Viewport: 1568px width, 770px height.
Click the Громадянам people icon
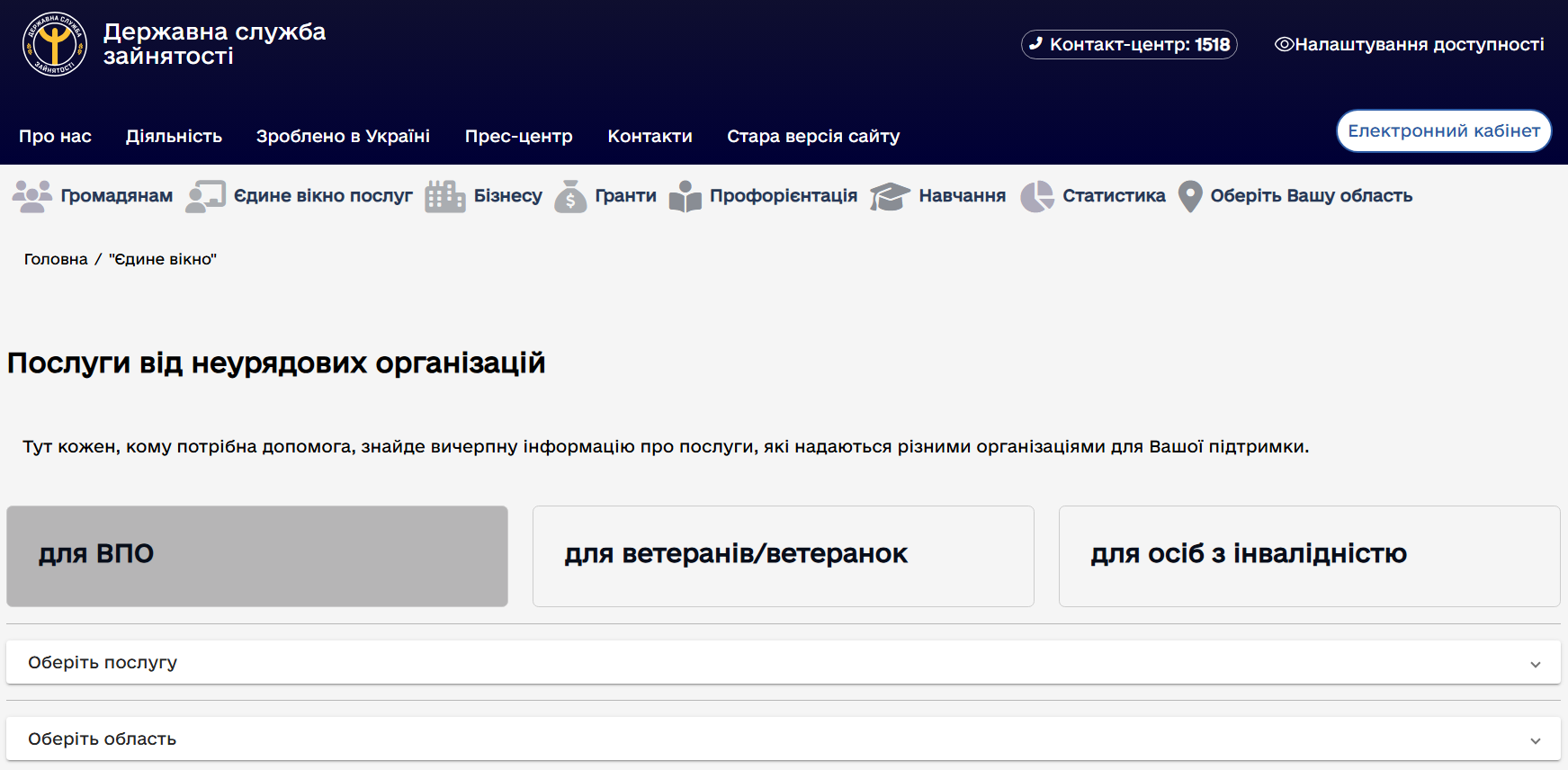point(32,196)
